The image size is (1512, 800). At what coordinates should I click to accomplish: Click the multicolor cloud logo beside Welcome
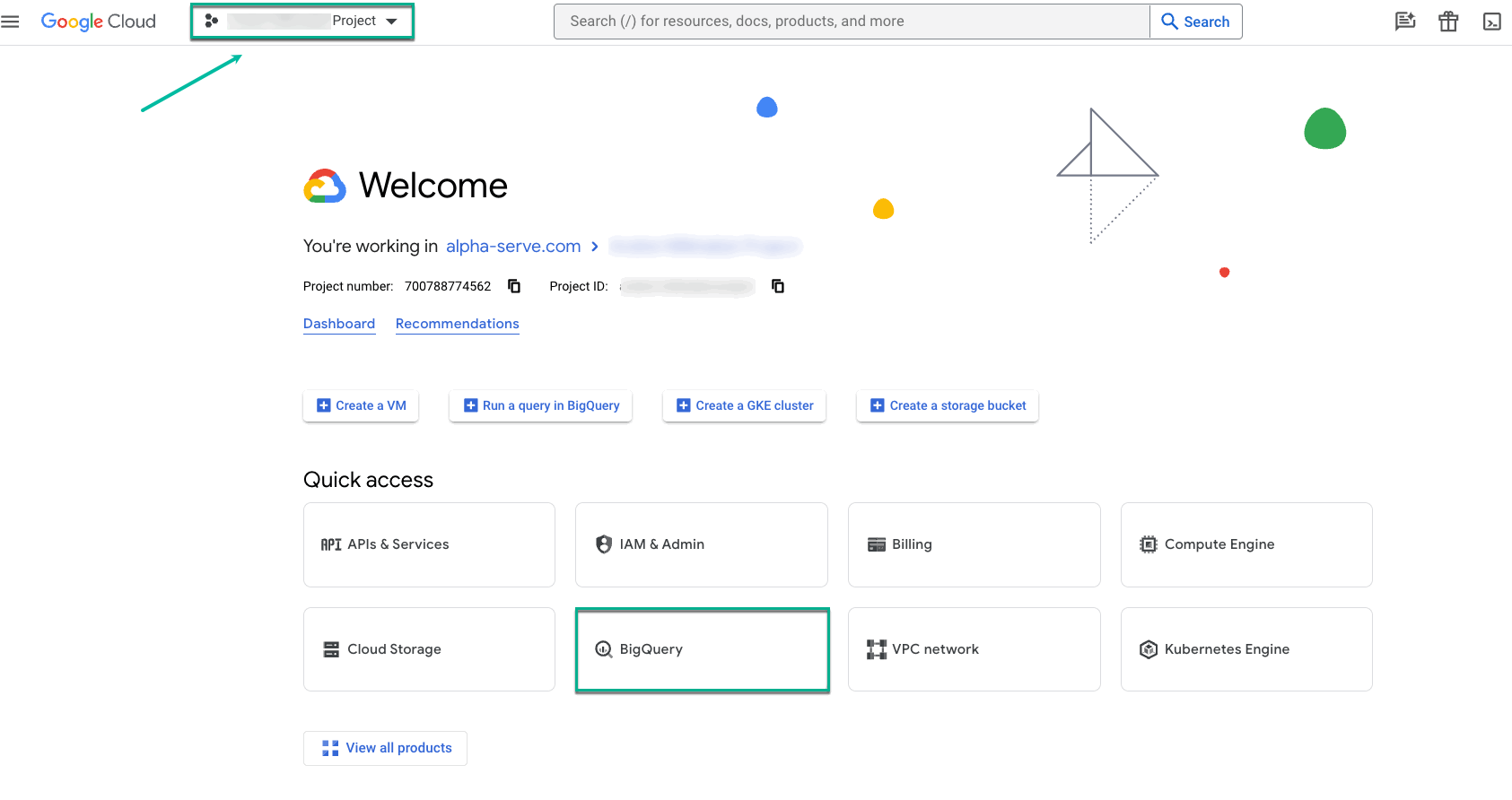pos(325,186)
